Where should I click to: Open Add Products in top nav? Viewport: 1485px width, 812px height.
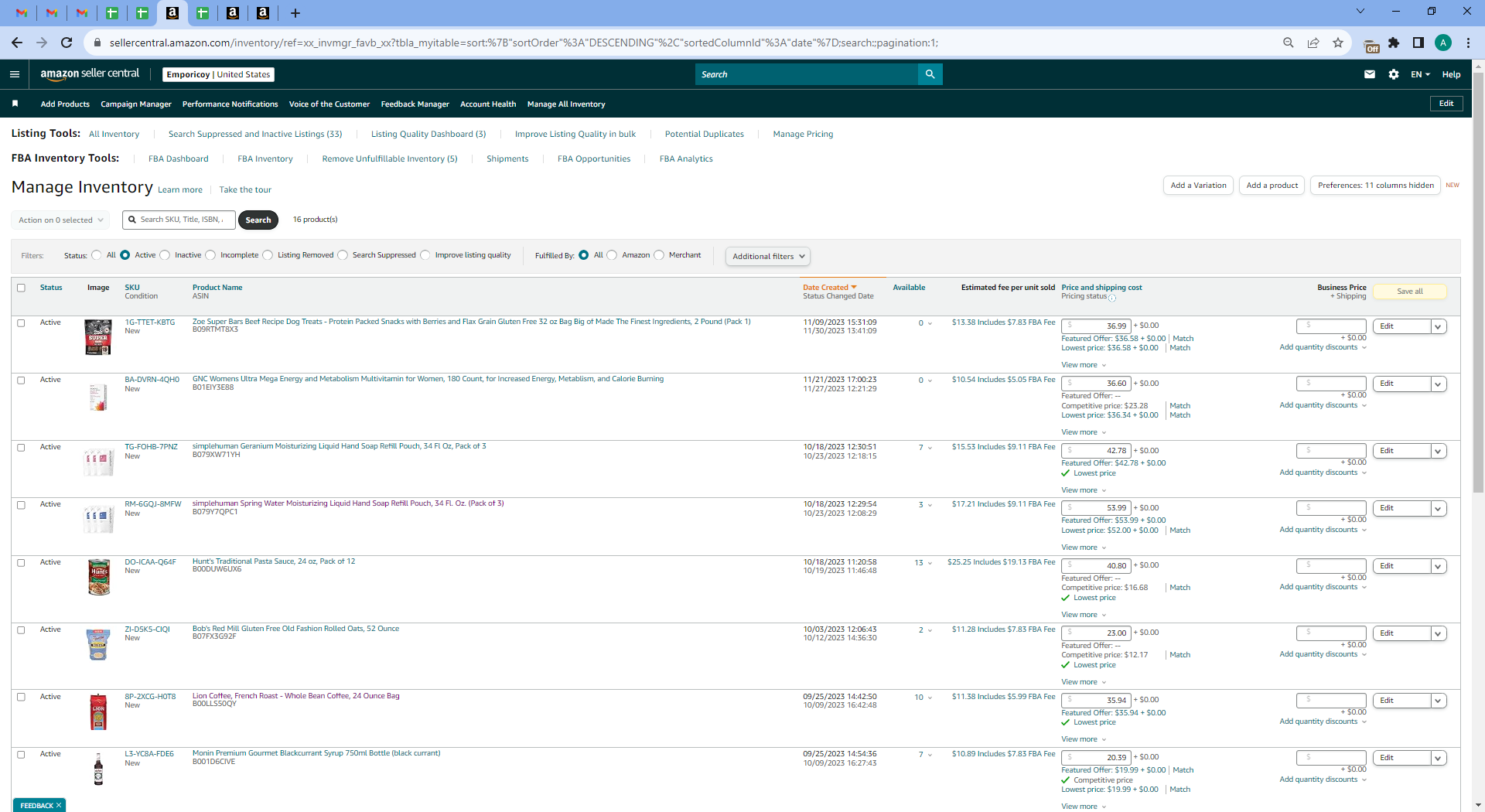pyautogui.click(x=65, y=104)
